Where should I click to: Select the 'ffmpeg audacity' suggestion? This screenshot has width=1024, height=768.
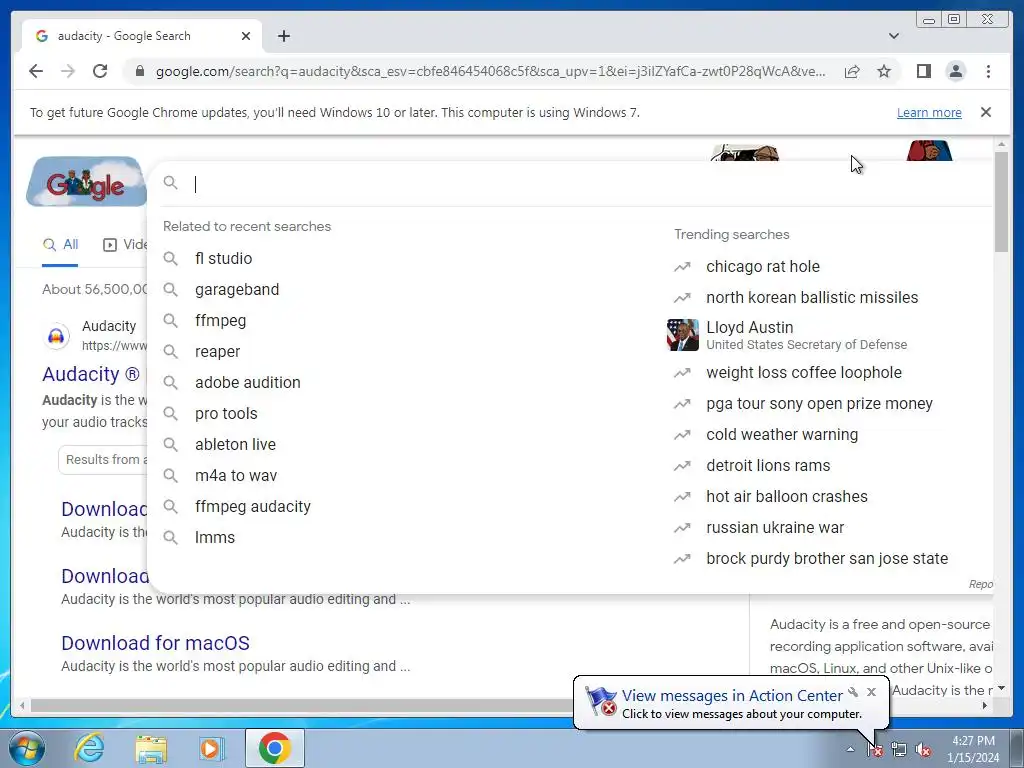(253, 506)
